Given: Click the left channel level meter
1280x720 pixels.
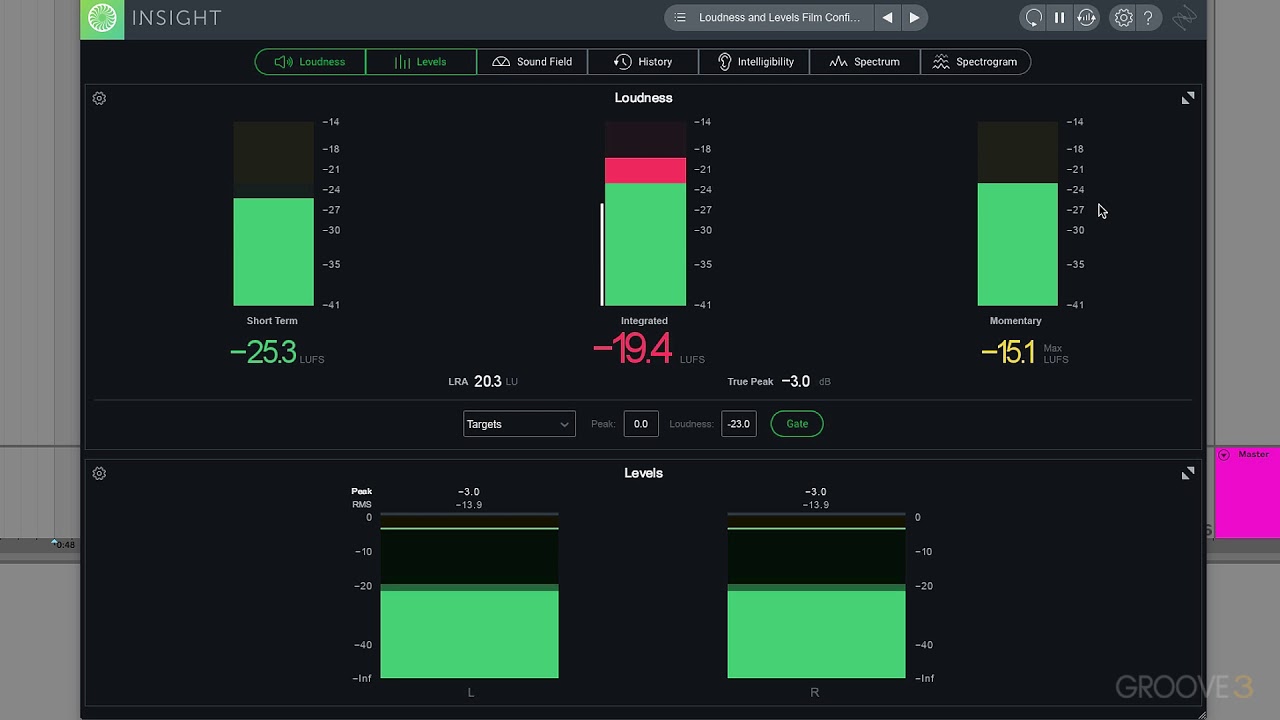Looking at the screenshot, I should pyautogui.click(x=469, y=596).
